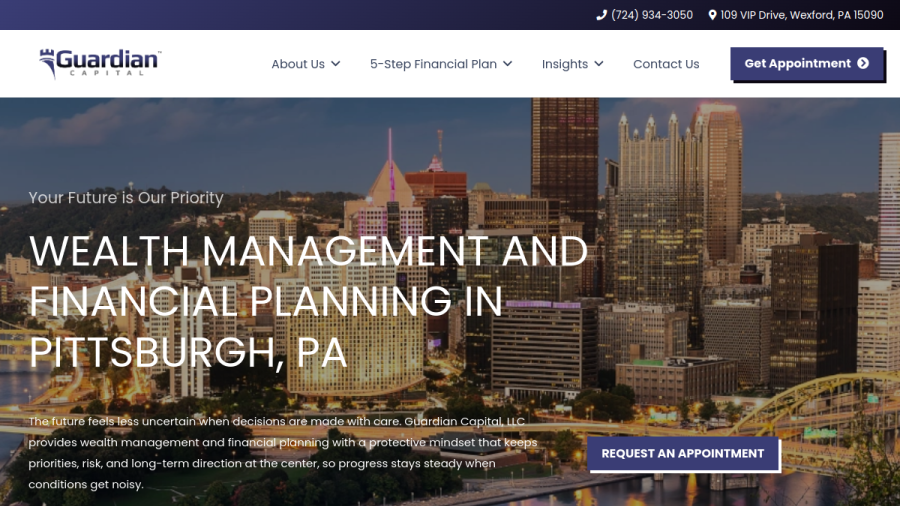Expand the About Us chevron

pos(336,64)
